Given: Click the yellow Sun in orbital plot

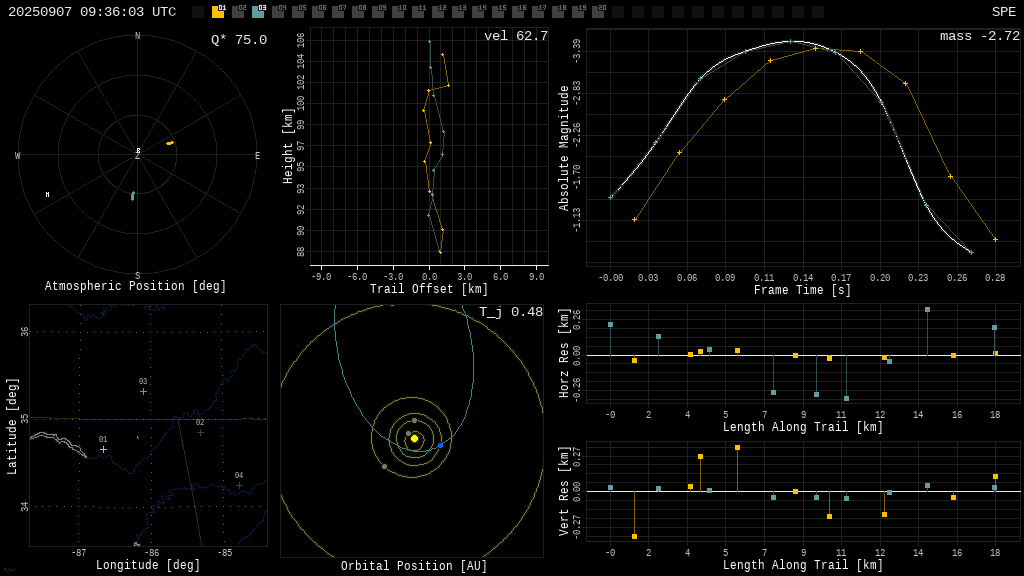Looking at the screenshot, I should pos(414,438).
